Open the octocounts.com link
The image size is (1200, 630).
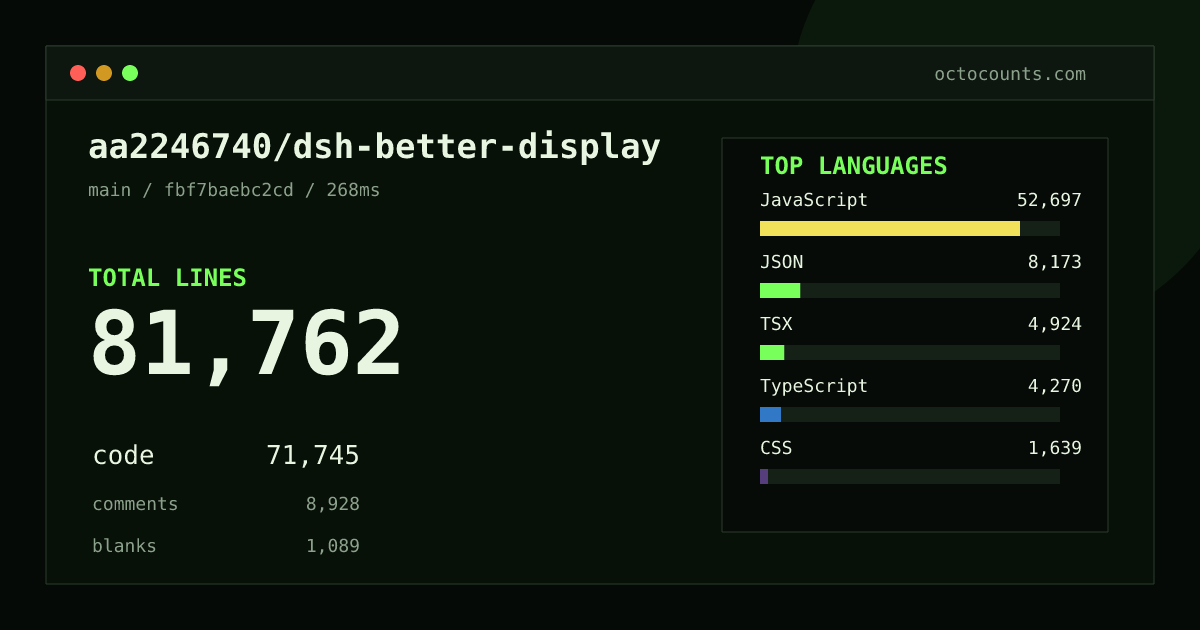click(1010, 74)
